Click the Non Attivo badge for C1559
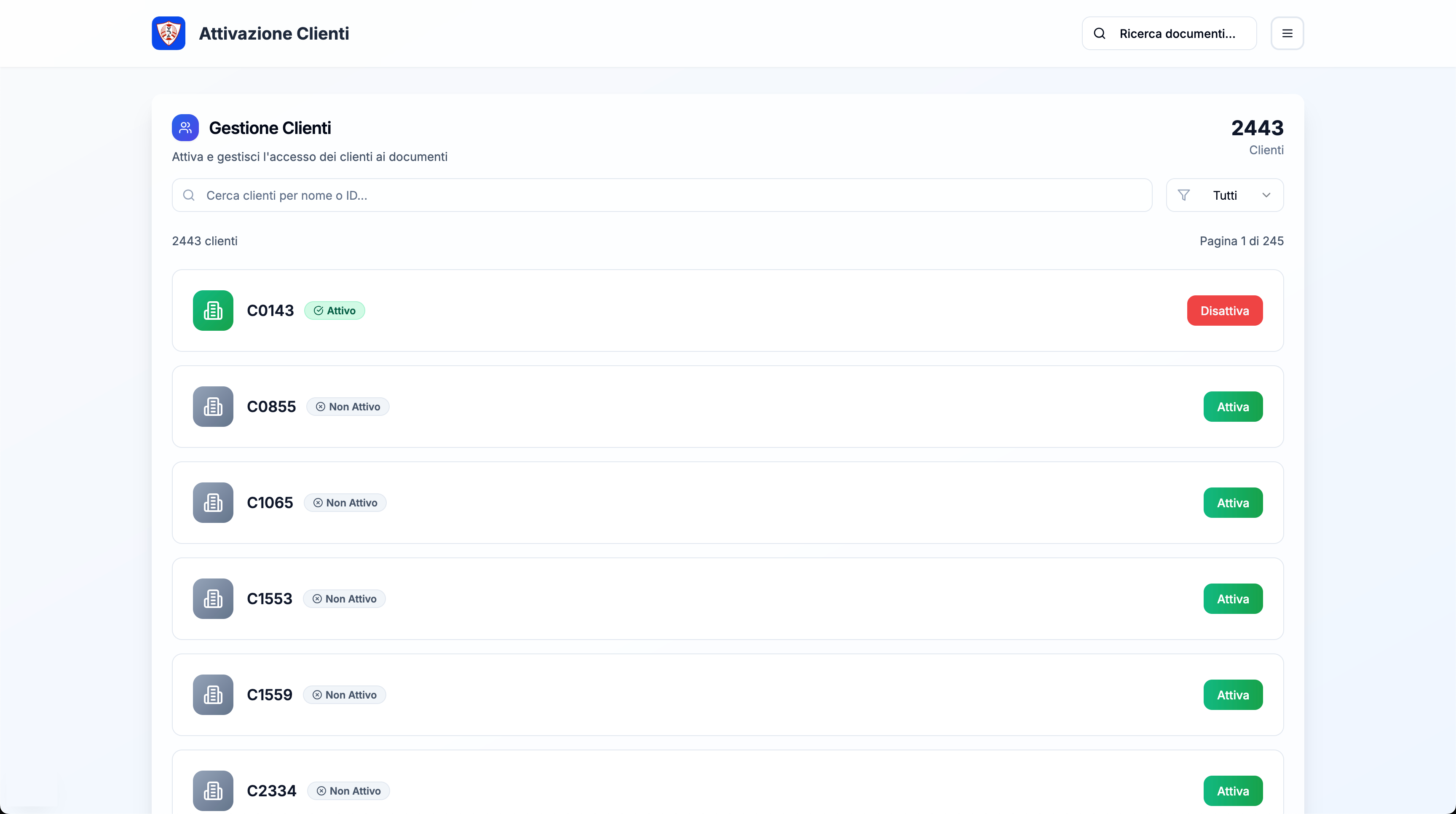1456x814 pixels. 344,695
